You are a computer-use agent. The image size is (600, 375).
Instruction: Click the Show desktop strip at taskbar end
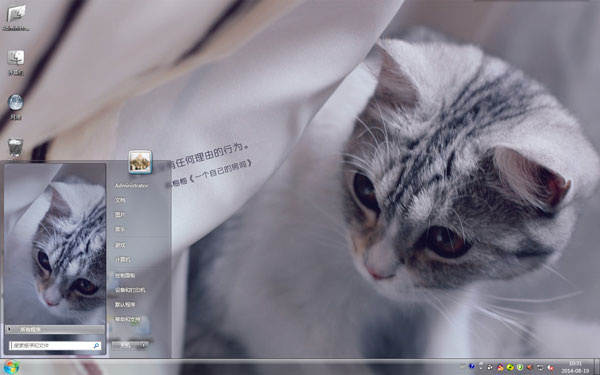pos(597,367)
